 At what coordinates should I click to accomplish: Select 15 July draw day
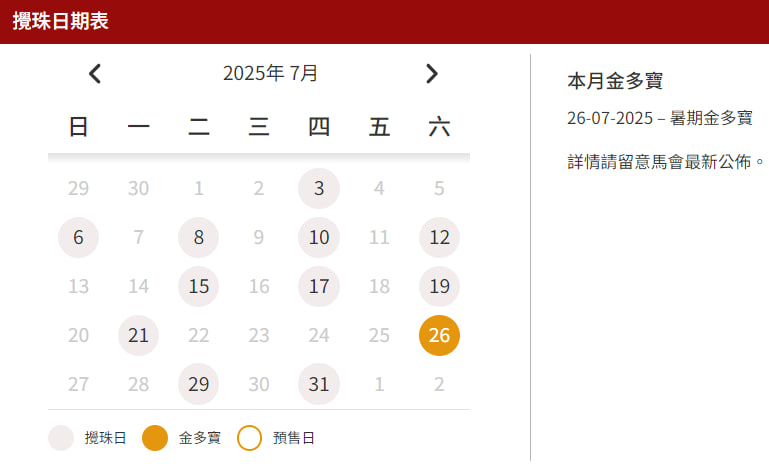point(199,287)
